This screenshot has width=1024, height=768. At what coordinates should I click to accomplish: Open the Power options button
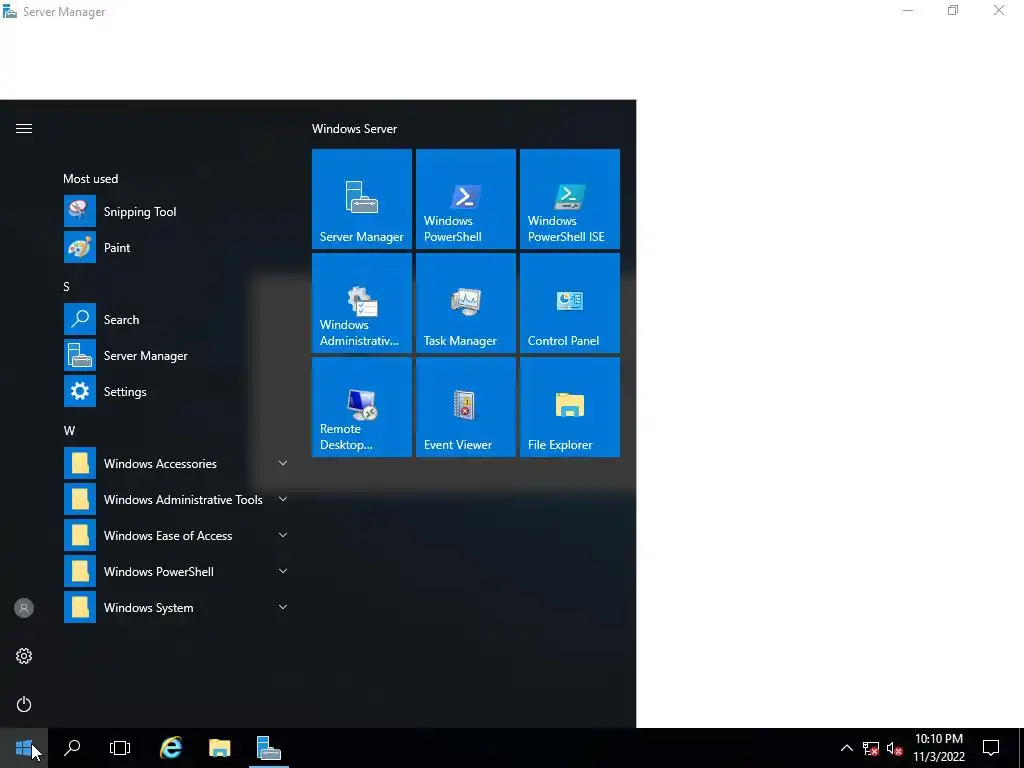tap(24, 704)
